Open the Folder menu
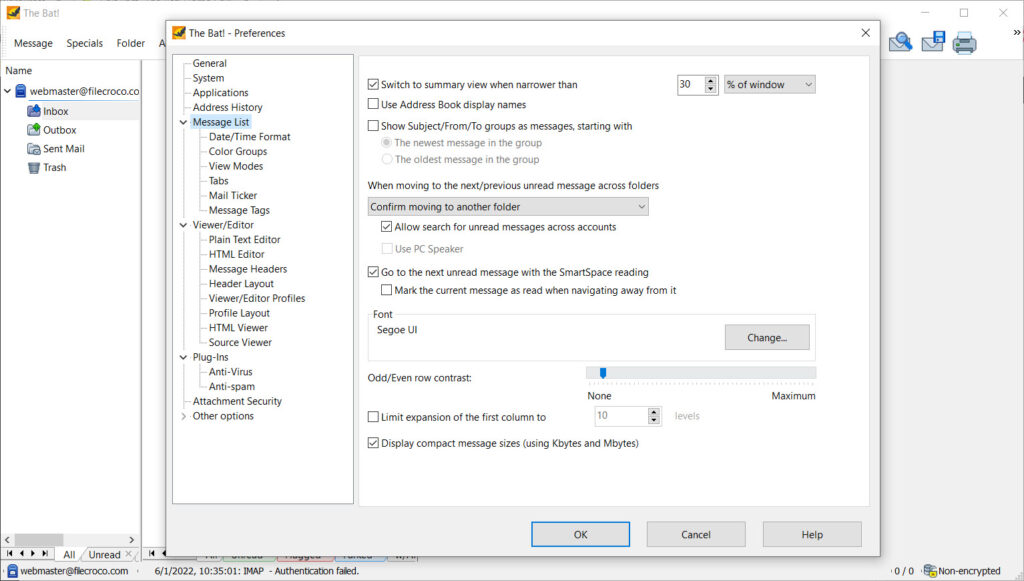 point(131,43)
